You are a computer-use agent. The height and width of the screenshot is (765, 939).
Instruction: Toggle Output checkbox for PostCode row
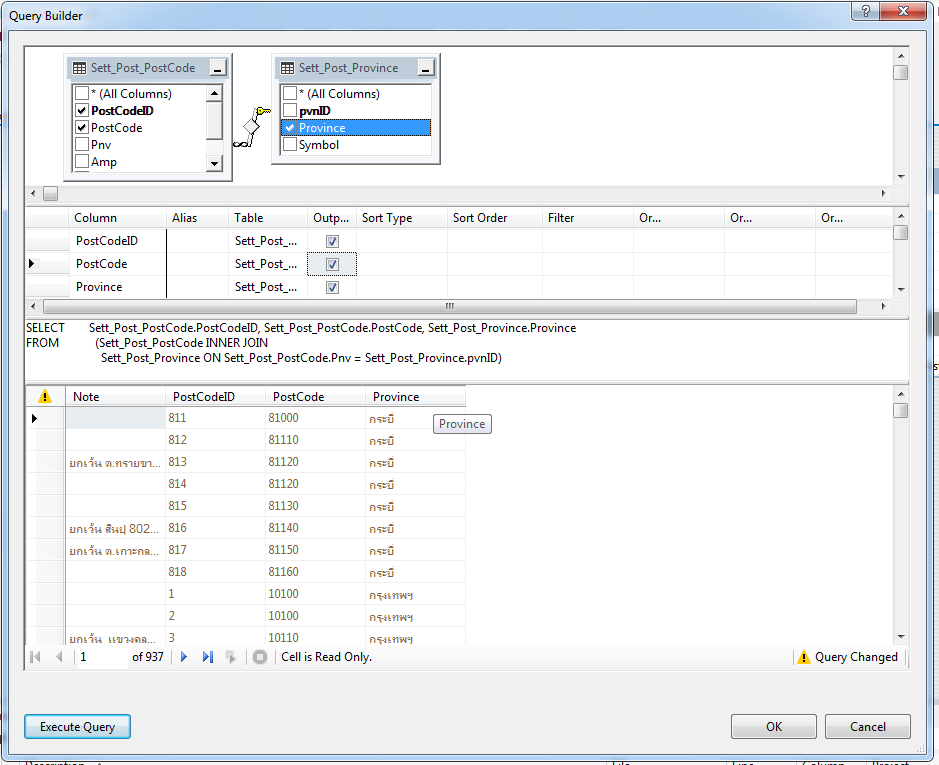[332, 264]
